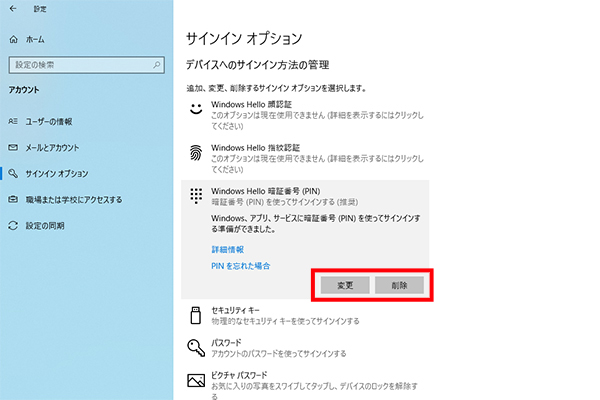Click the back arrow in Settings
Image resolution: width=600 pixels, height=400 pixels.
click(13, 8)
